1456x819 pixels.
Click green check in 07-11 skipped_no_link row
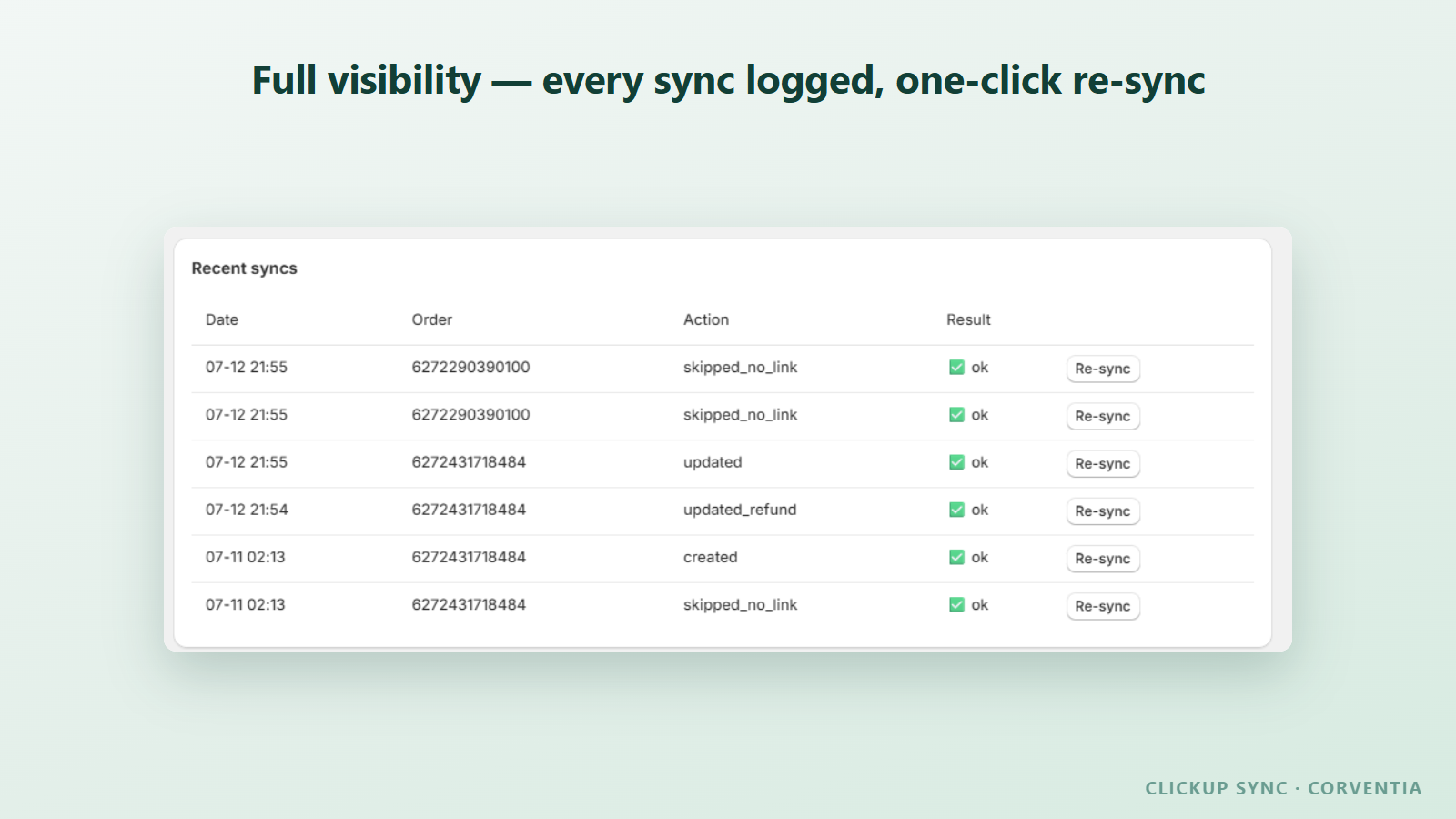click(956, 604)
